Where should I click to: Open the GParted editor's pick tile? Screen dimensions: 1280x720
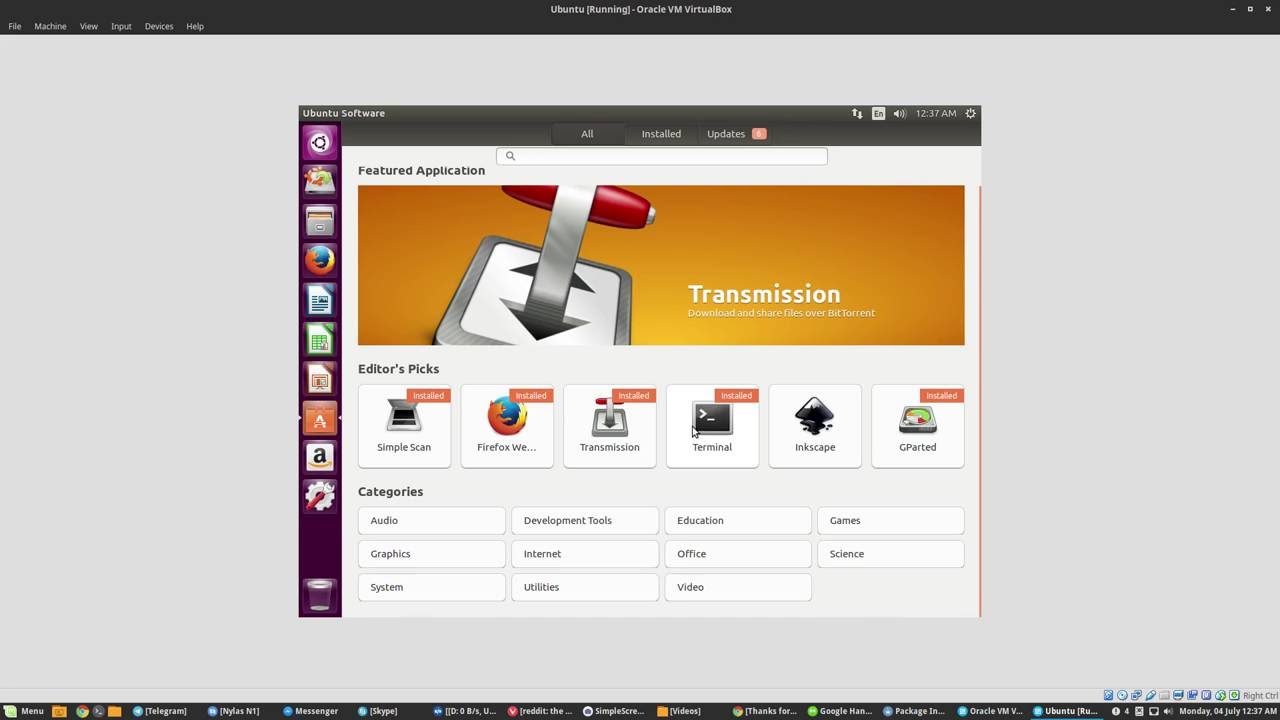[x=918, y=426]
